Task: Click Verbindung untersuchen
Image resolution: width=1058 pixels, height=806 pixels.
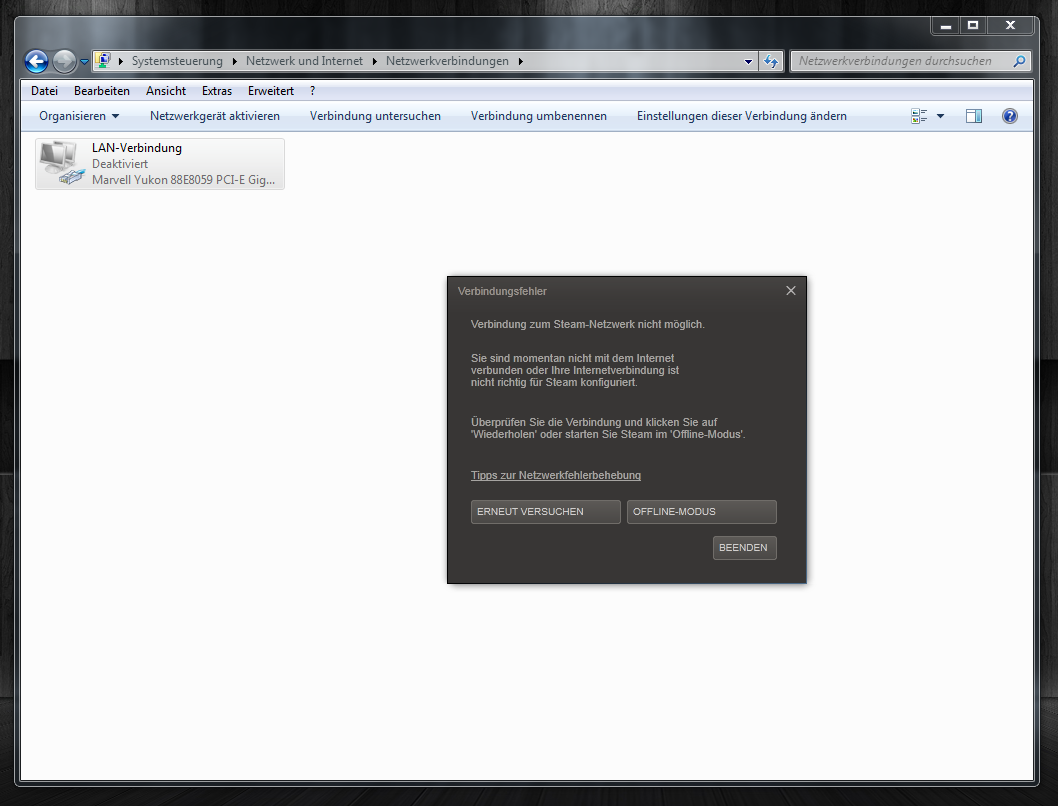Action: coord(375,116)
